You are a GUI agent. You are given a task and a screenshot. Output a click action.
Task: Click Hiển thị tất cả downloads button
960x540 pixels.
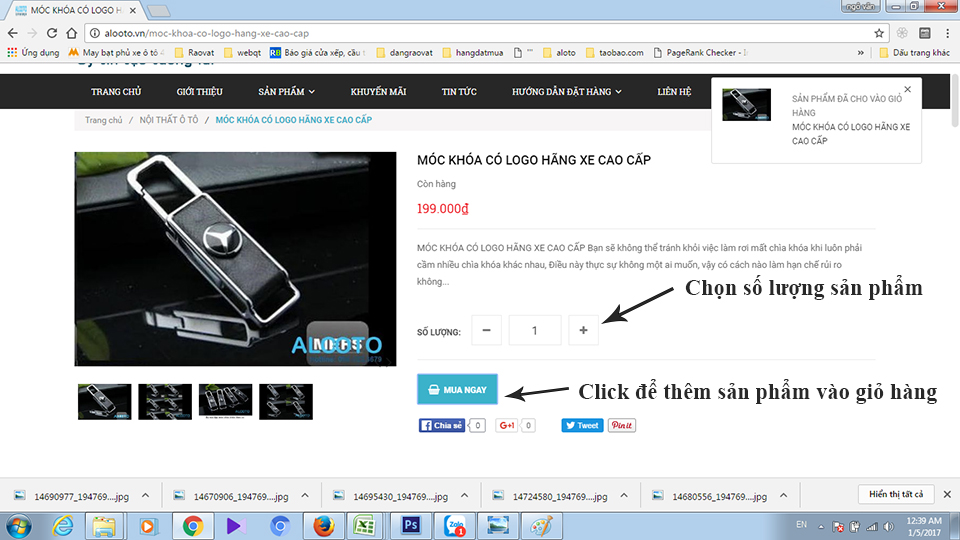click(x=896, y=494)
